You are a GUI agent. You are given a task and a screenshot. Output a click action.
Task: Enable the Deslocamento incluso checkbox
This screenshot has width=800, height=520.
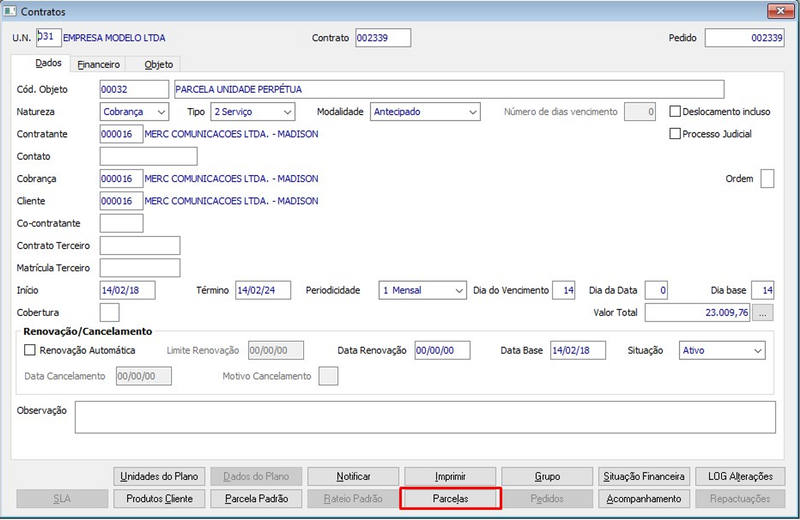pyautogui.click(x=675, y=111)
